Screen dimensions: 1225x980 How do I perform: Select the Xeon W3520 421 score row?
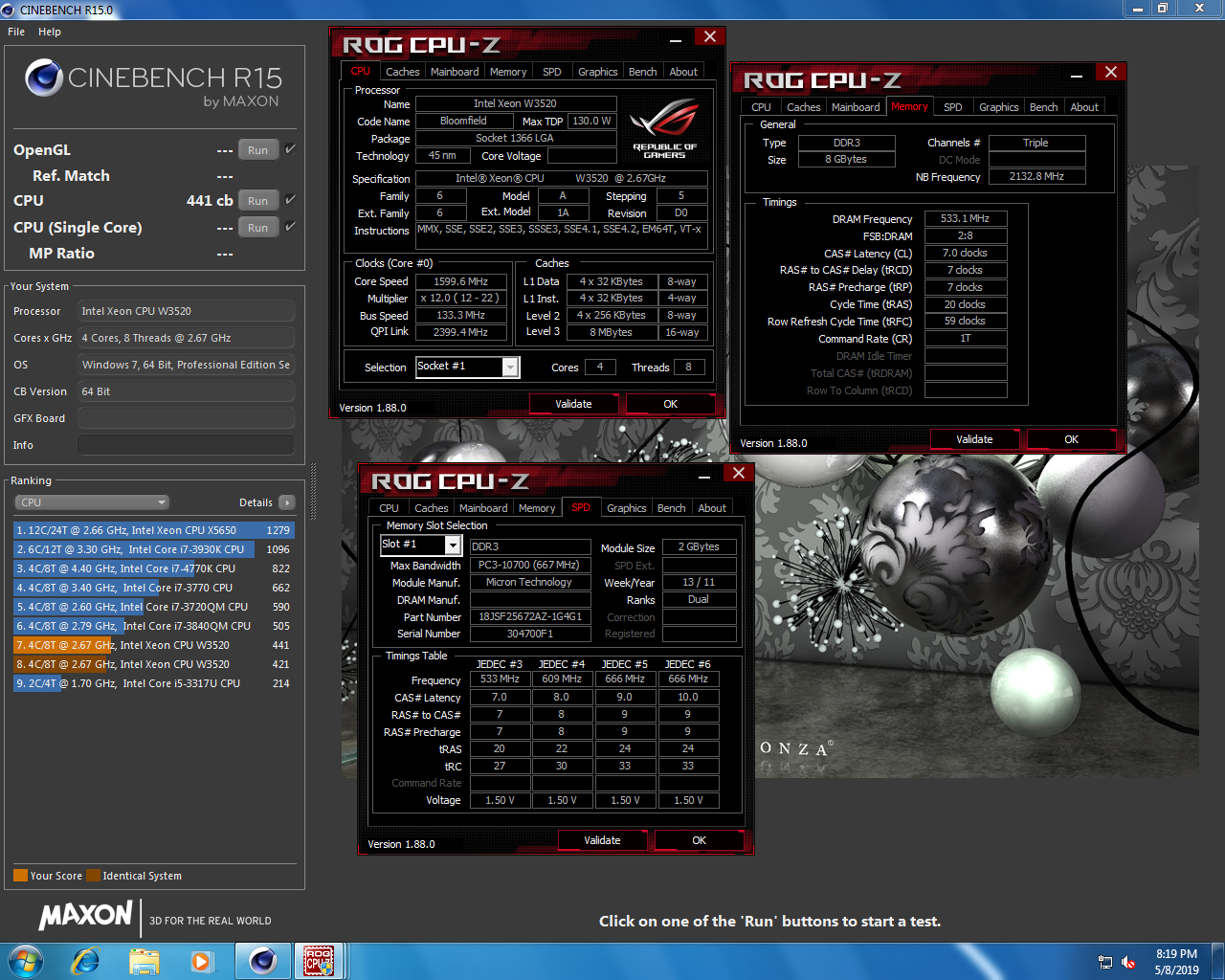[x=153, y=664]
